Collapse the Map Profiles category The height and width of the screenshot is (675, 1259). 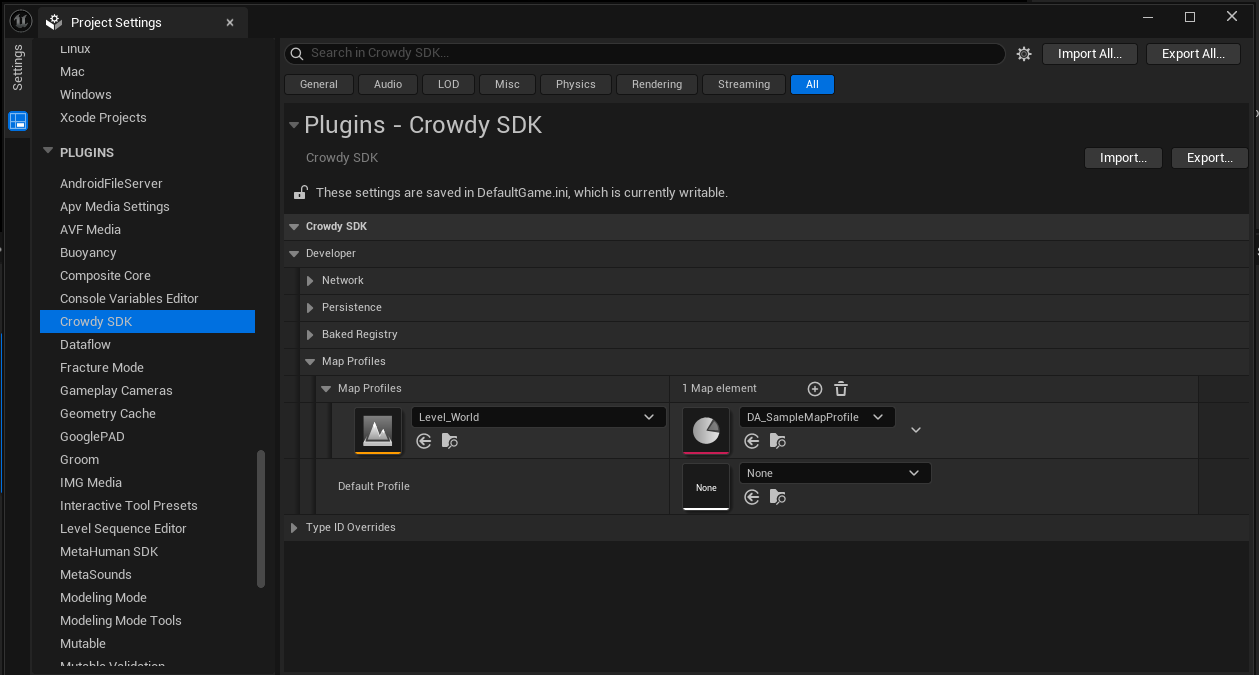(310, 362)
